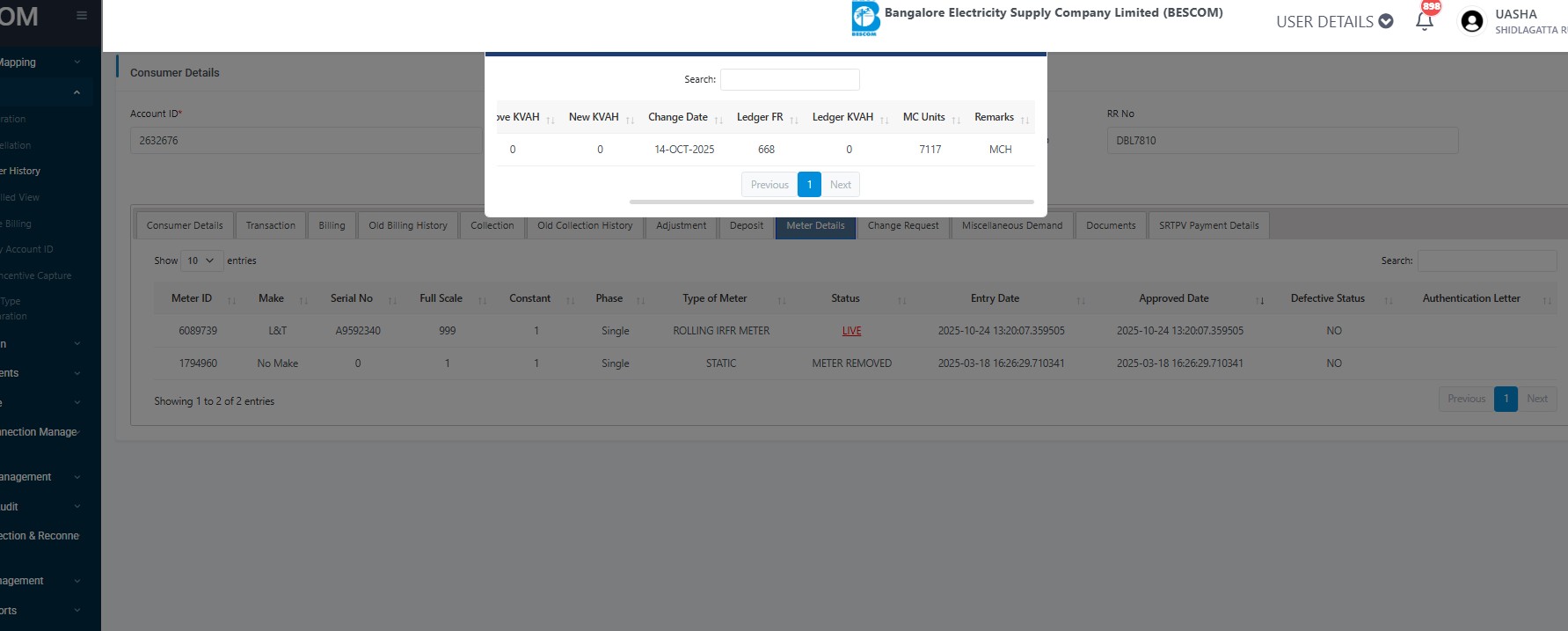This screenshot has width=1568, height=631.
Task: Focus the popup Search field
Action: 790,79
